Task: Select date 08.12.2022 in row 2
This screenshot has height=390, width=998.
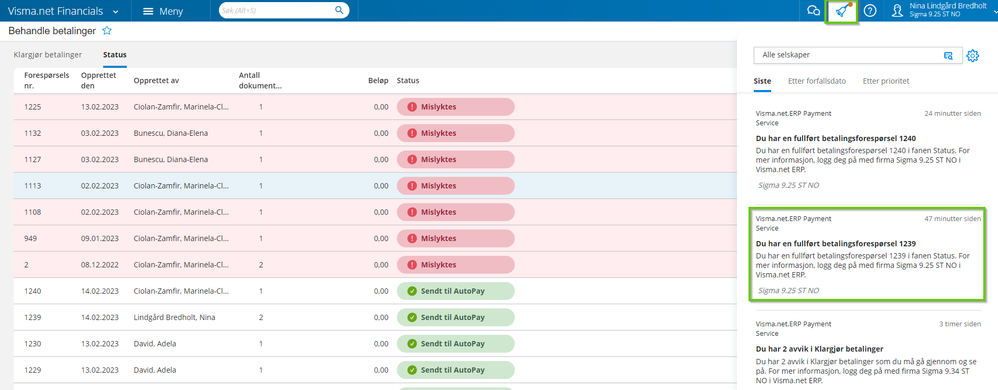Action: tap(99, 265)
